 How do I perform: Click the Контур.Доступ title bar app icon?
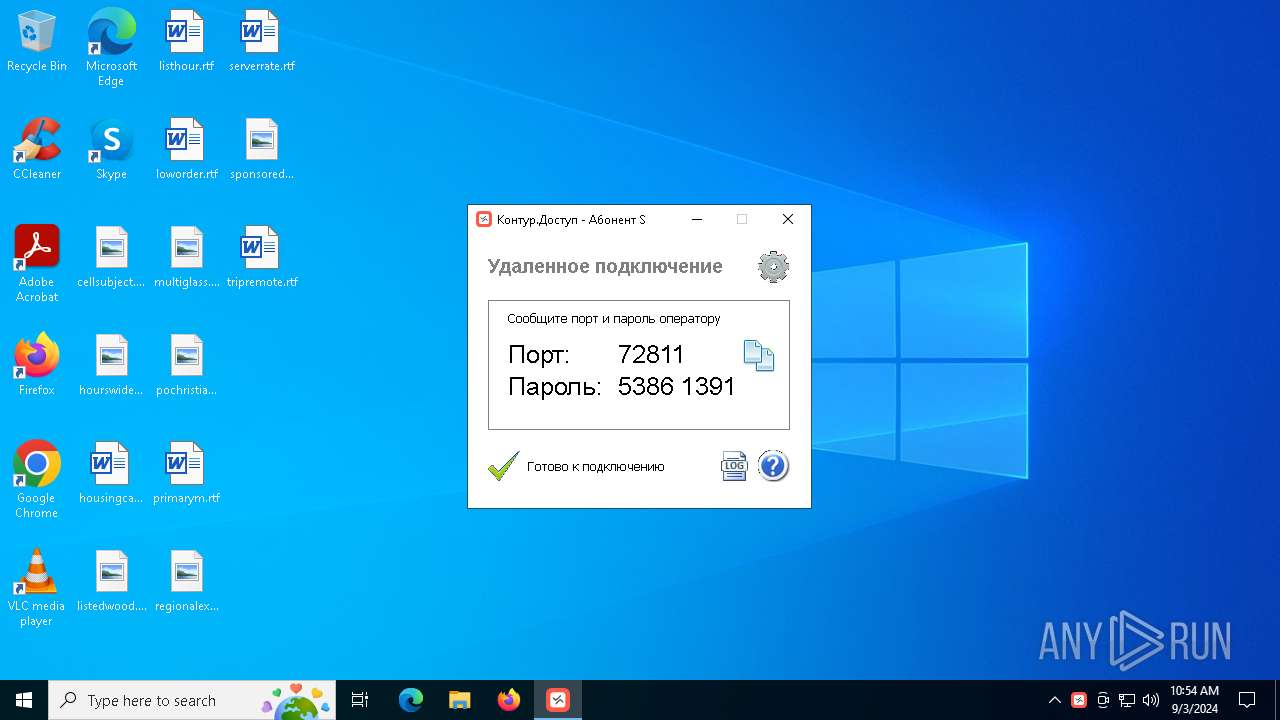click(484, 219)
